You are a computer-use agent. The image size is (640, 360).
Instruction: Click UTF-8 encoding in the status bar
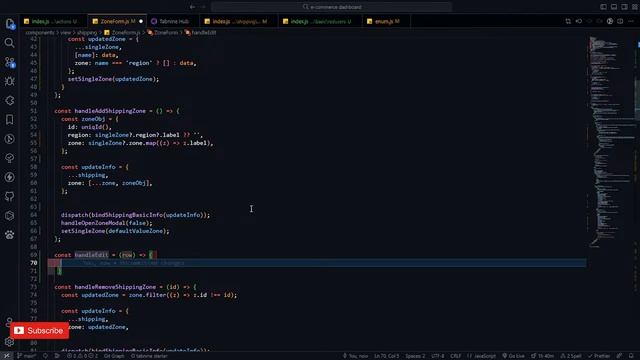coord(438,356)
